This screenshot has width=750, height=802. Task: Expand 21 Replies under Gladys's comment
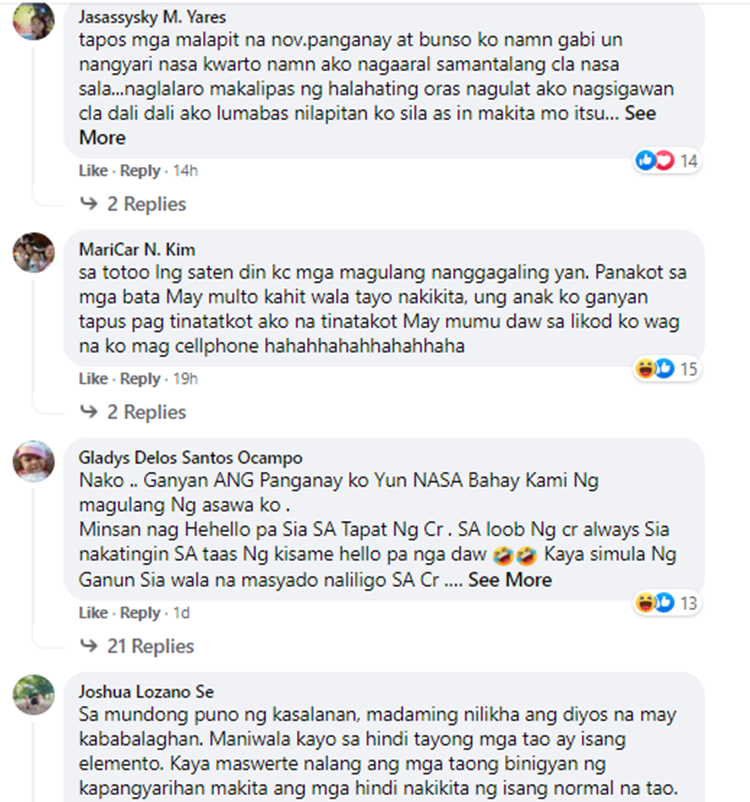click(x=137, y=646)
